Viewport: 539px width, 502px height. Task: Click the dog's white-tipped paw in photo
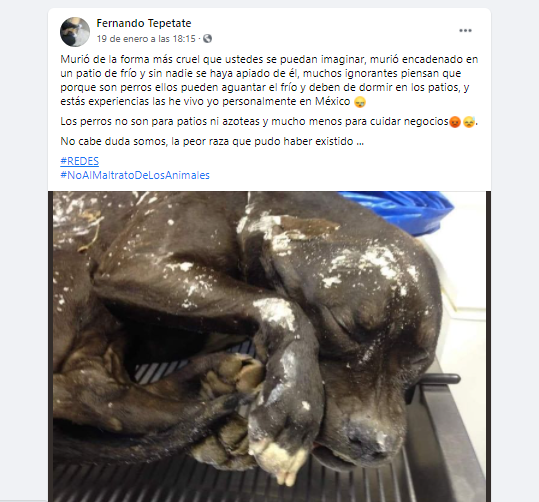click(x=280, y=459)
